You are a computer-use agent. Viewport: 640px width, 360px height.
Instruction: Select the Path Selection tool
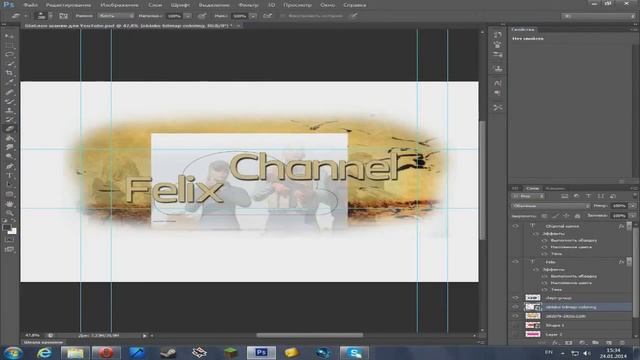(9, 184)
